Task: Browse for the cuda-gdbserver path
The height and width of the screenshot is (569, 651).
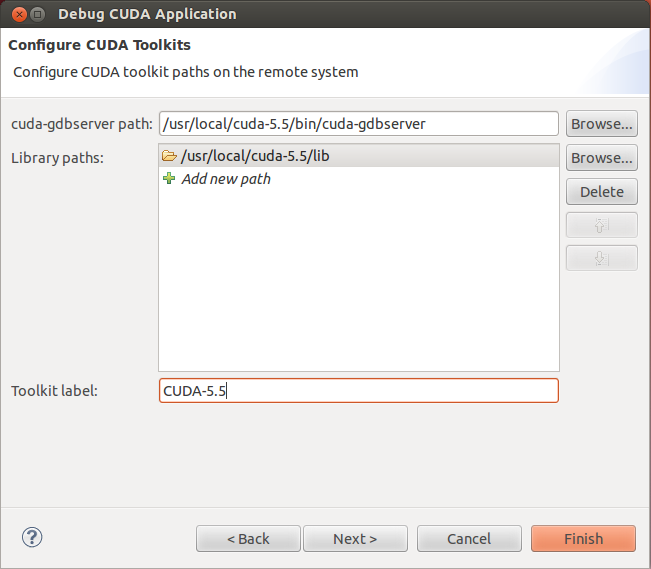Action: 601,124
